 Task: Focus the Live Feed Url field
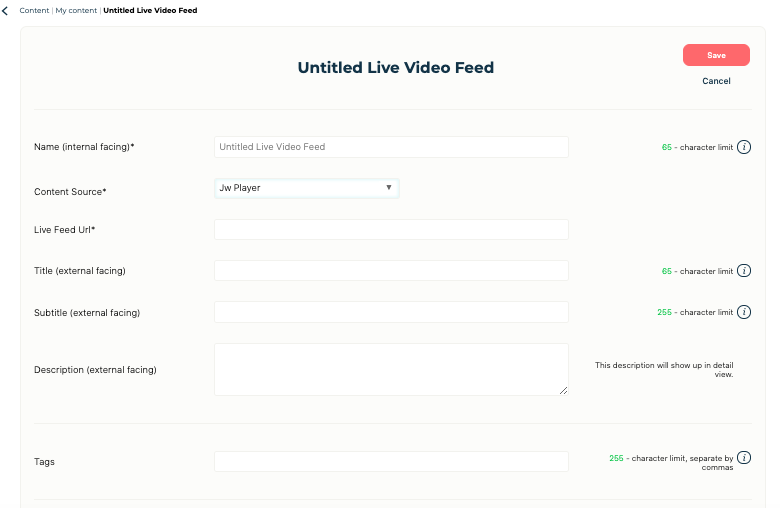[391, 229]
